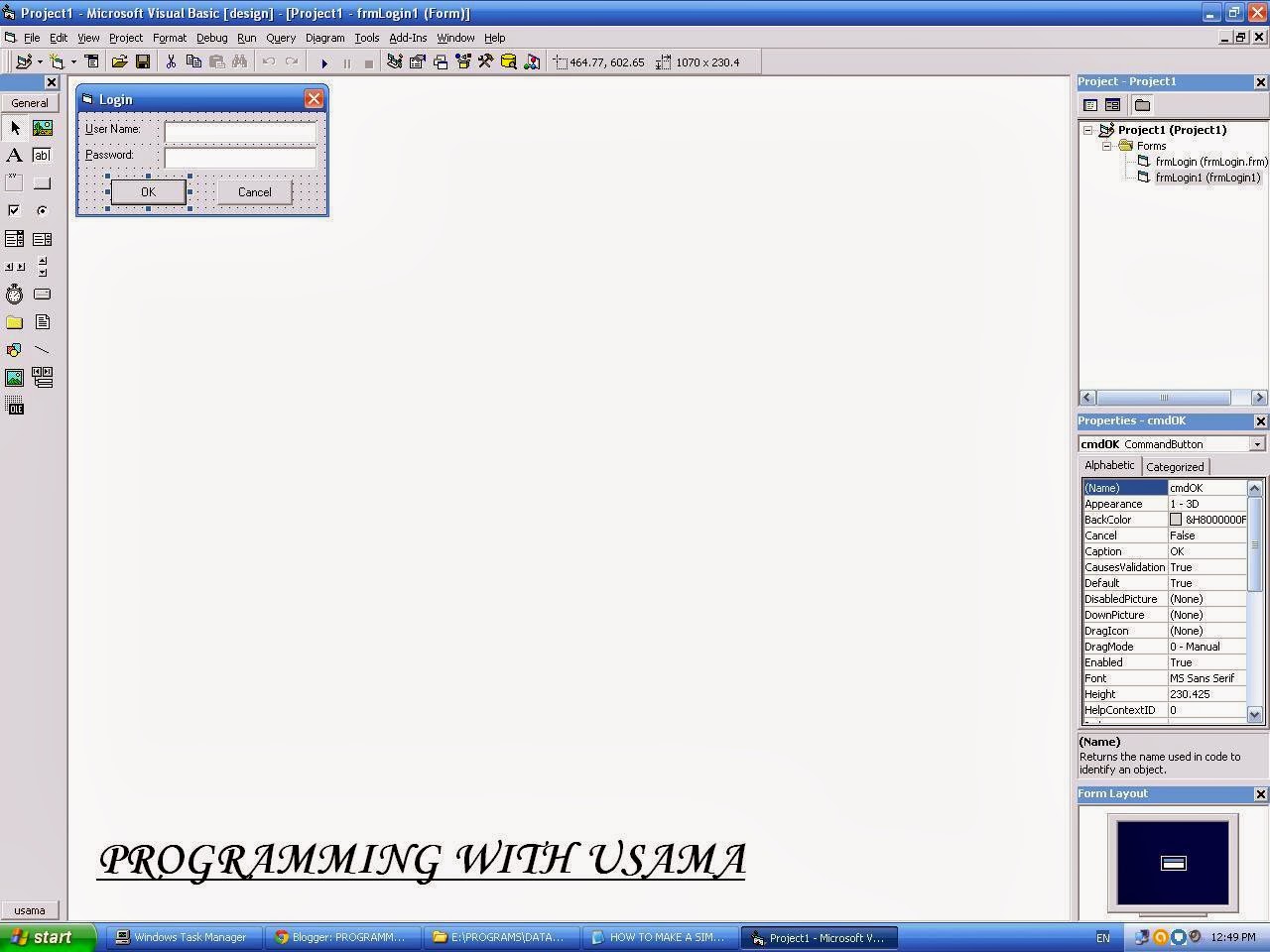This screenshot has height=952, width=1270.
Task: Open the Debug menu
Action: point(211,38)
